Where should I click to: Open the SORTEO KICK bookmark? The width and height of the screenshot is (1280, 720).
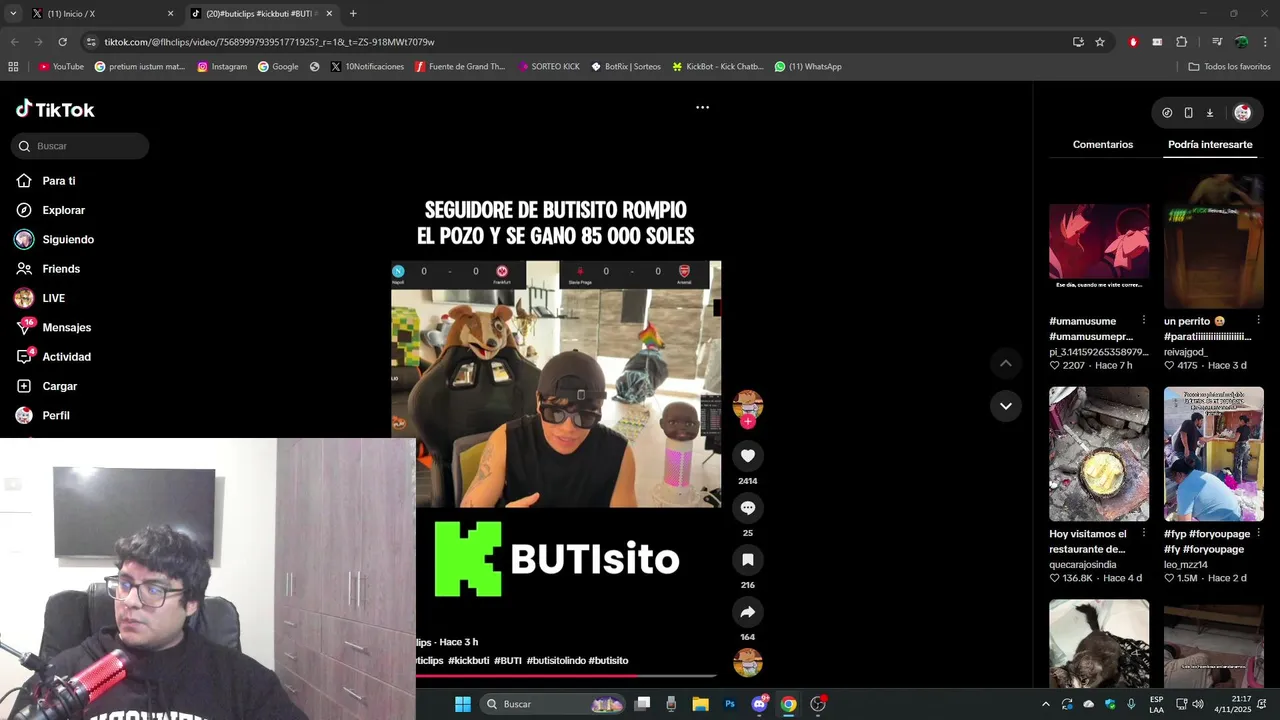549,67
